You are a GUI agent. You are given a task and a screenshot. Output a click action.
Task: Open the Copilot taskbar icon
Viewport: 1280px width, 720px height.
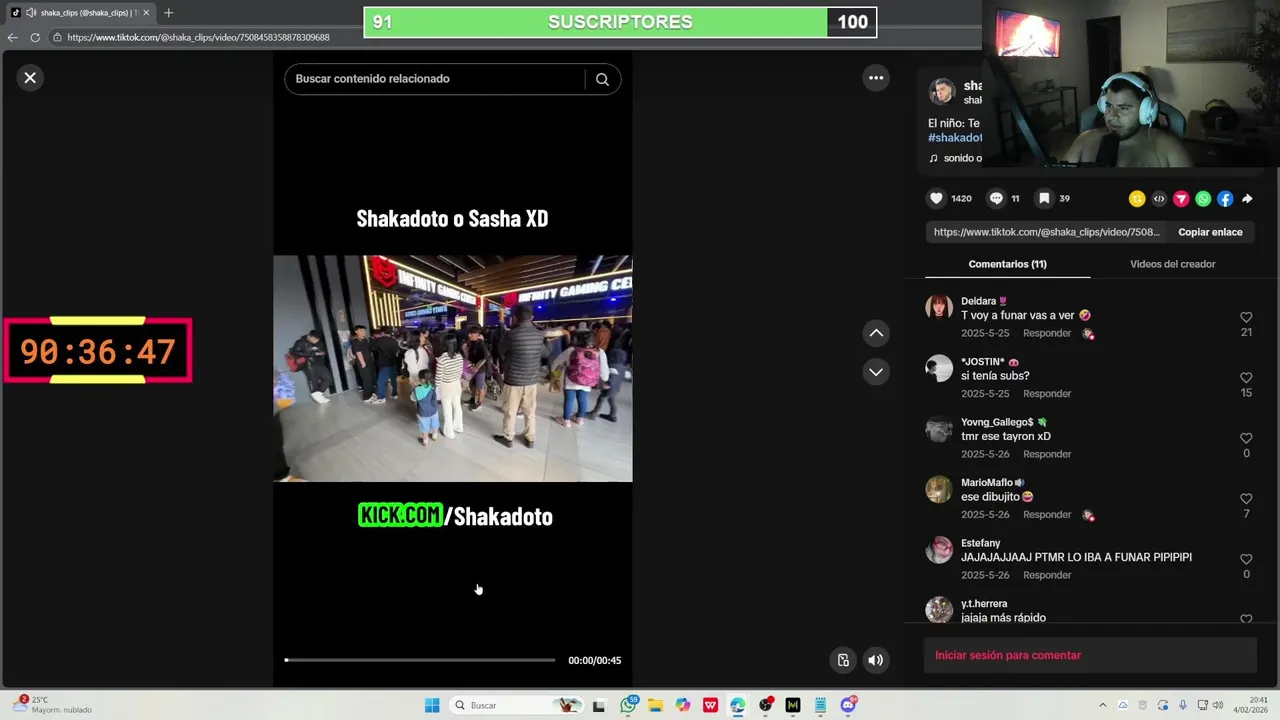[x=683, y=705]
